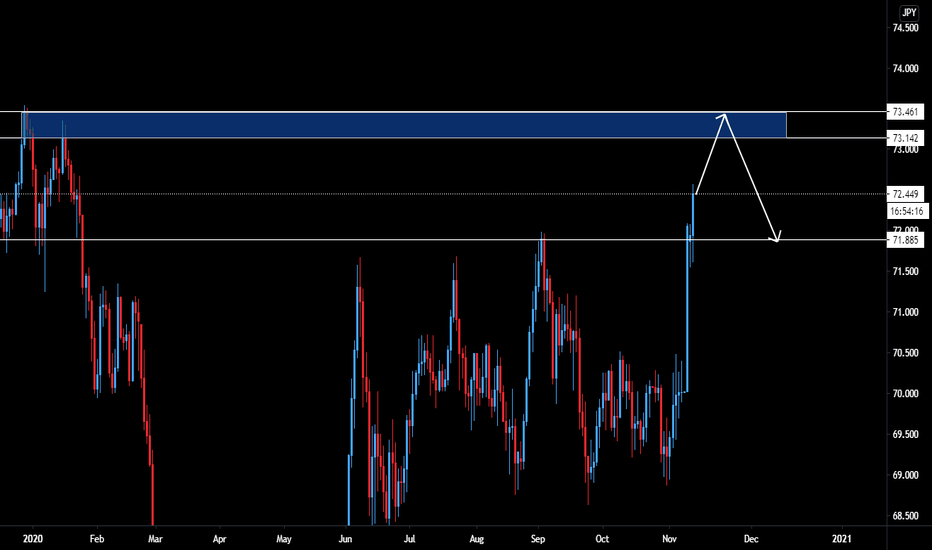The width and height of the screenshot is (932, 550).
Task: Click the JPY currency label
Action: [909, 12]
